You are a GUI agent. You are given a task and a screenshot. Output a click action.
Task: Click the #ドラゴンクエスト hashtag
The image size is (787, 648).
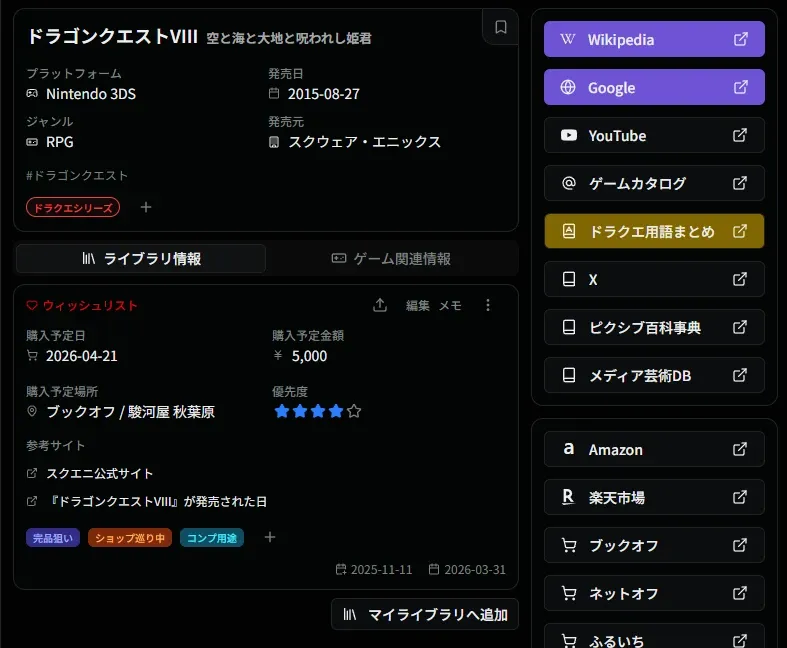point(77,176)
